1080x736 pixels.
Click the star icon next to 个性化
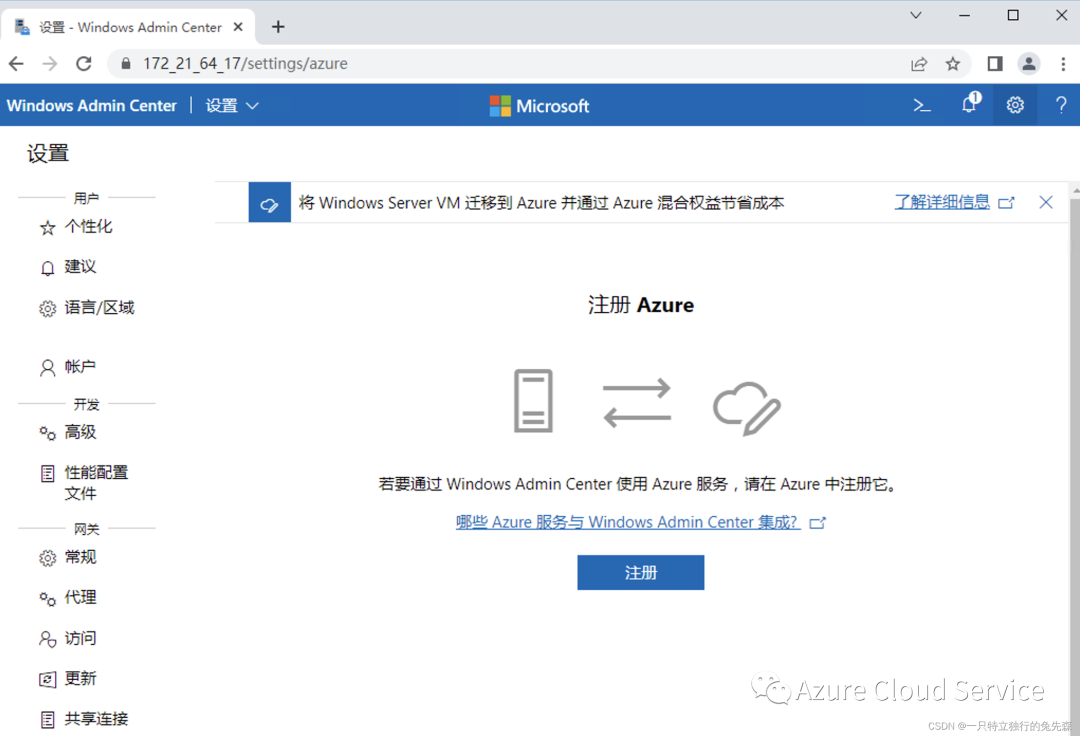click(x=47, y=228)
